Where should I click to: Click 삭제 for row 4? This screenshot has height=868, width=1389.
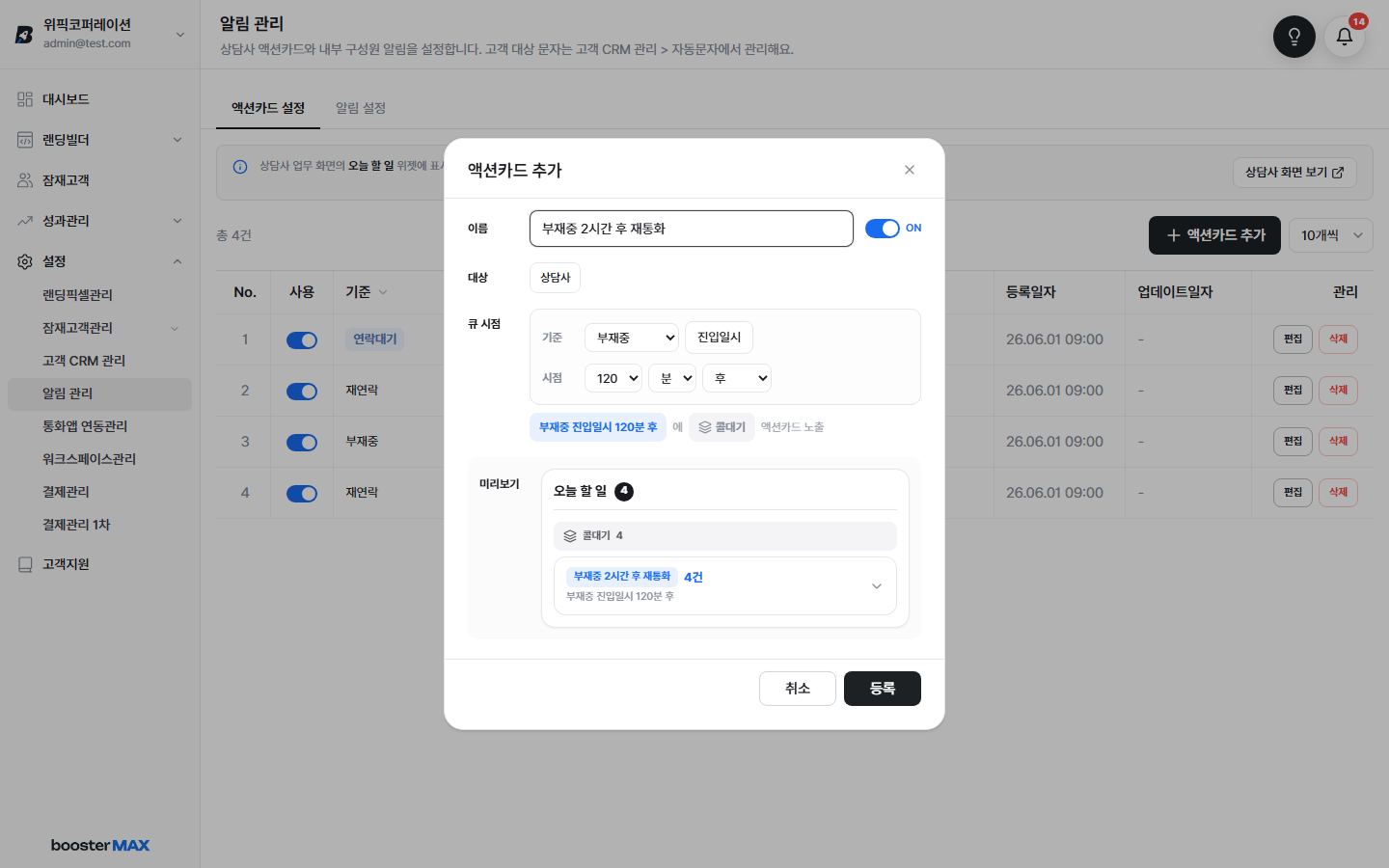coord(1338,493)
